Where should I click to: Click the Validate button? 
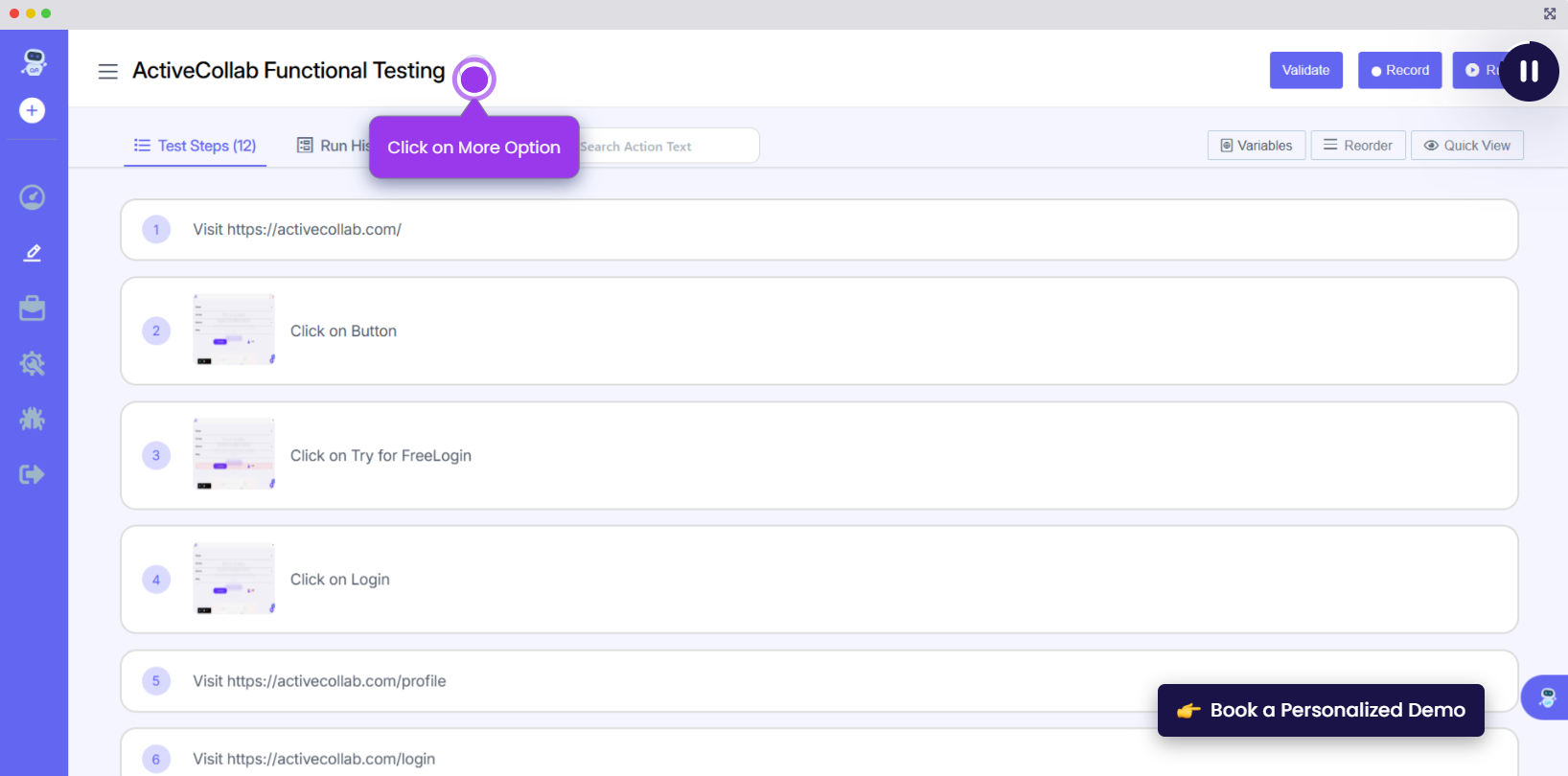(x=1305, y=70)
